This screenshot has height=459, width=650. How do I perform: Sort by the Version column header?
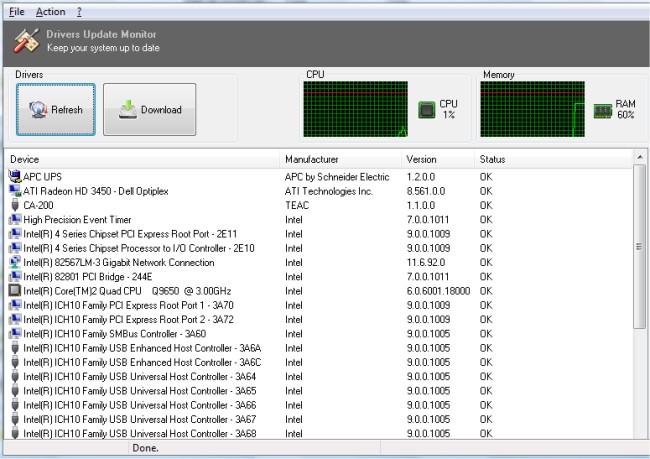(436, 159)
